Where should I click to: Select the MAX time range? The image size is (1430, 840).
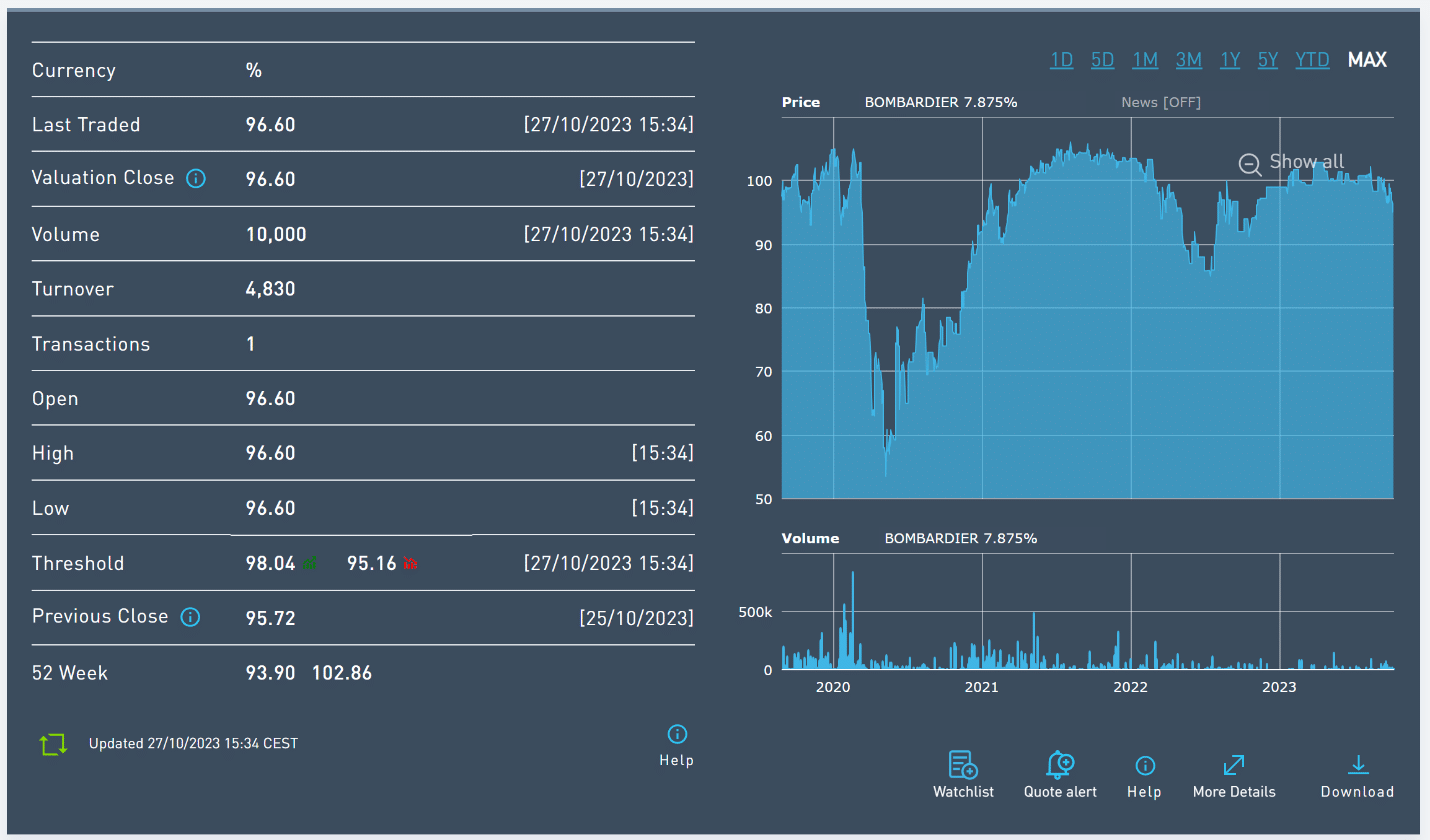1367,60
